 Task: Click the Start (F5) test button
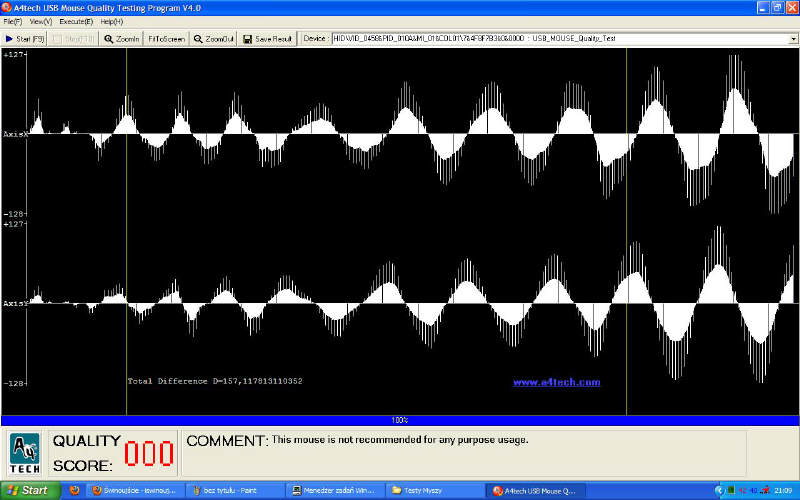pyautogui.click(x=25, y=39)
